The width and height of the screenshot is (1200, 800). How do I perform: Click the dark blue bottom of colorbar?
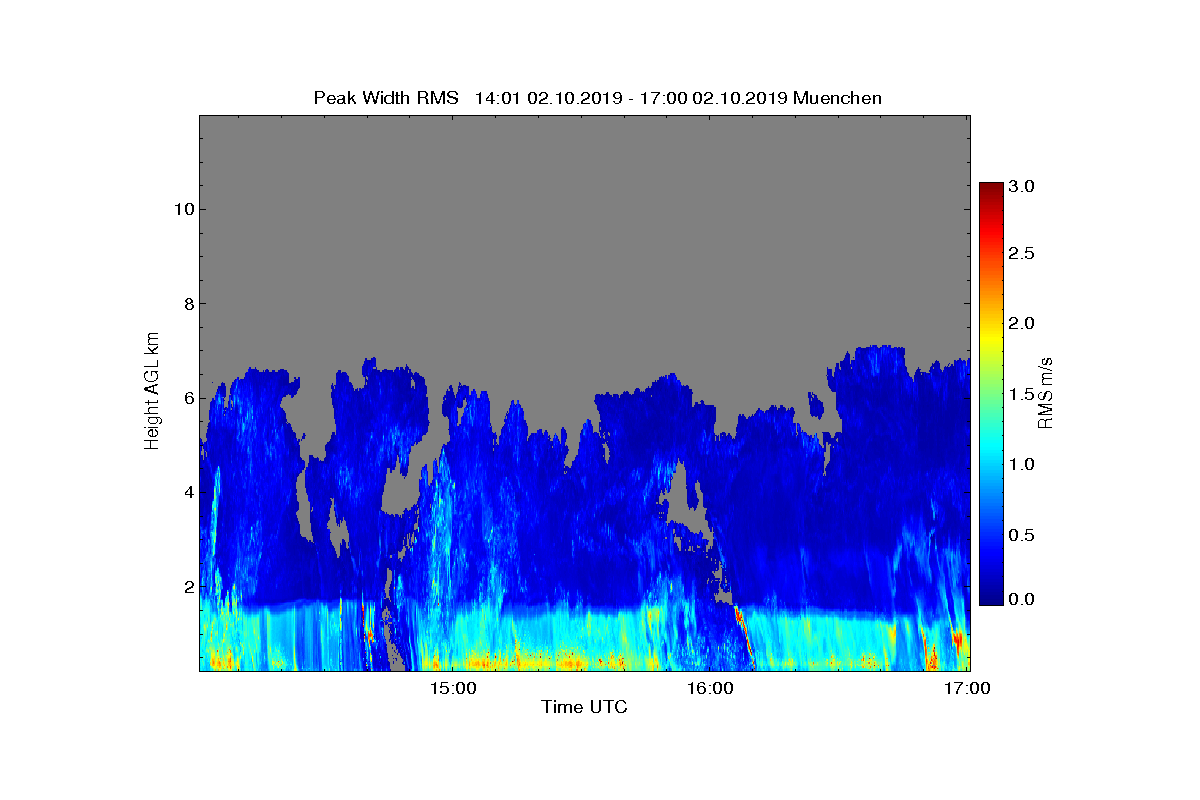coord(991,597)
